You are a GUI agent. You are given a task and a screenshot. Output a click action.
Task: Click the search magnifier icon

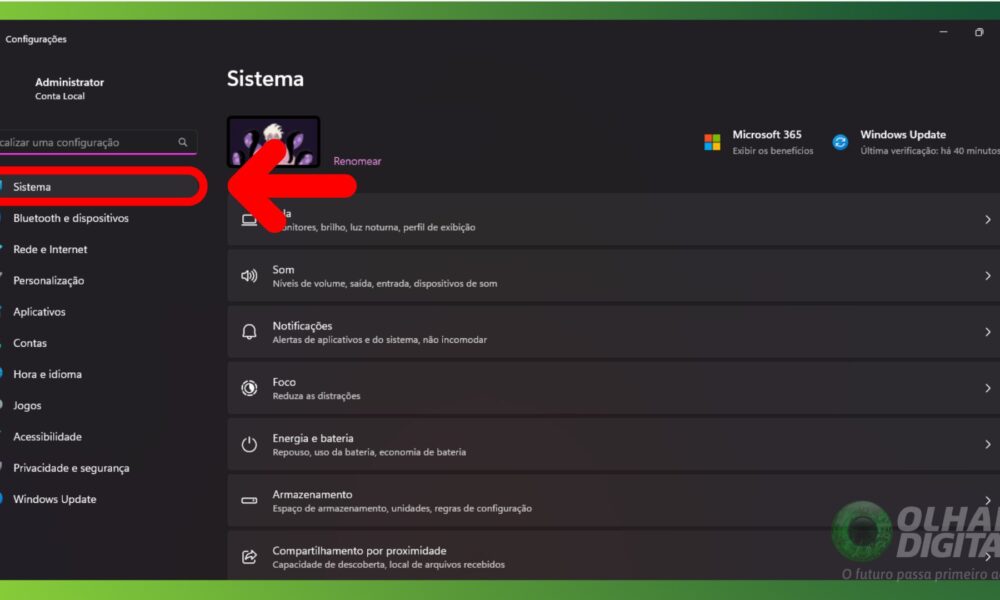(x=183, y=142)
